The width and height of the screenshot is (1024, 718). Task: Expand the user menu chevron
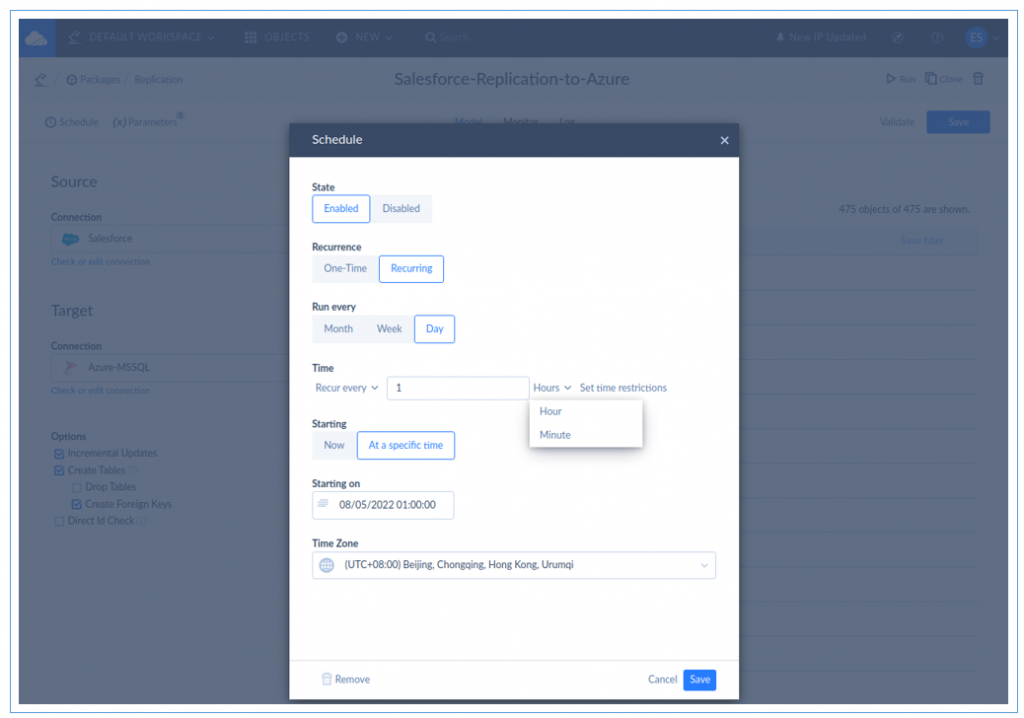tap(996, 38)
